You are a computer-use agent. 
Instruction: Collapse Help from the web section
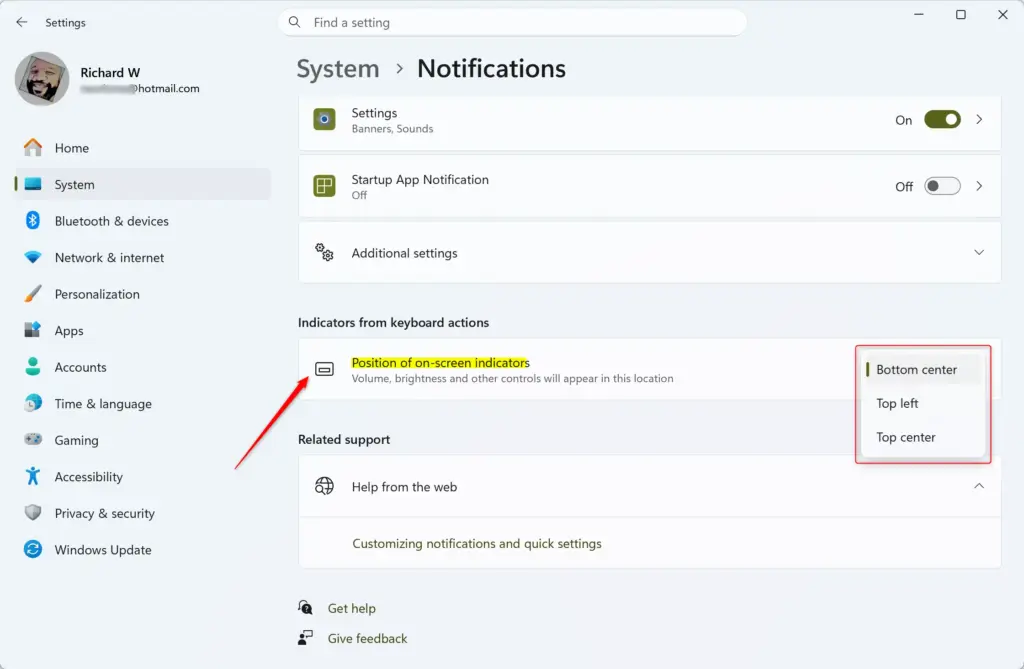[979, 486]
